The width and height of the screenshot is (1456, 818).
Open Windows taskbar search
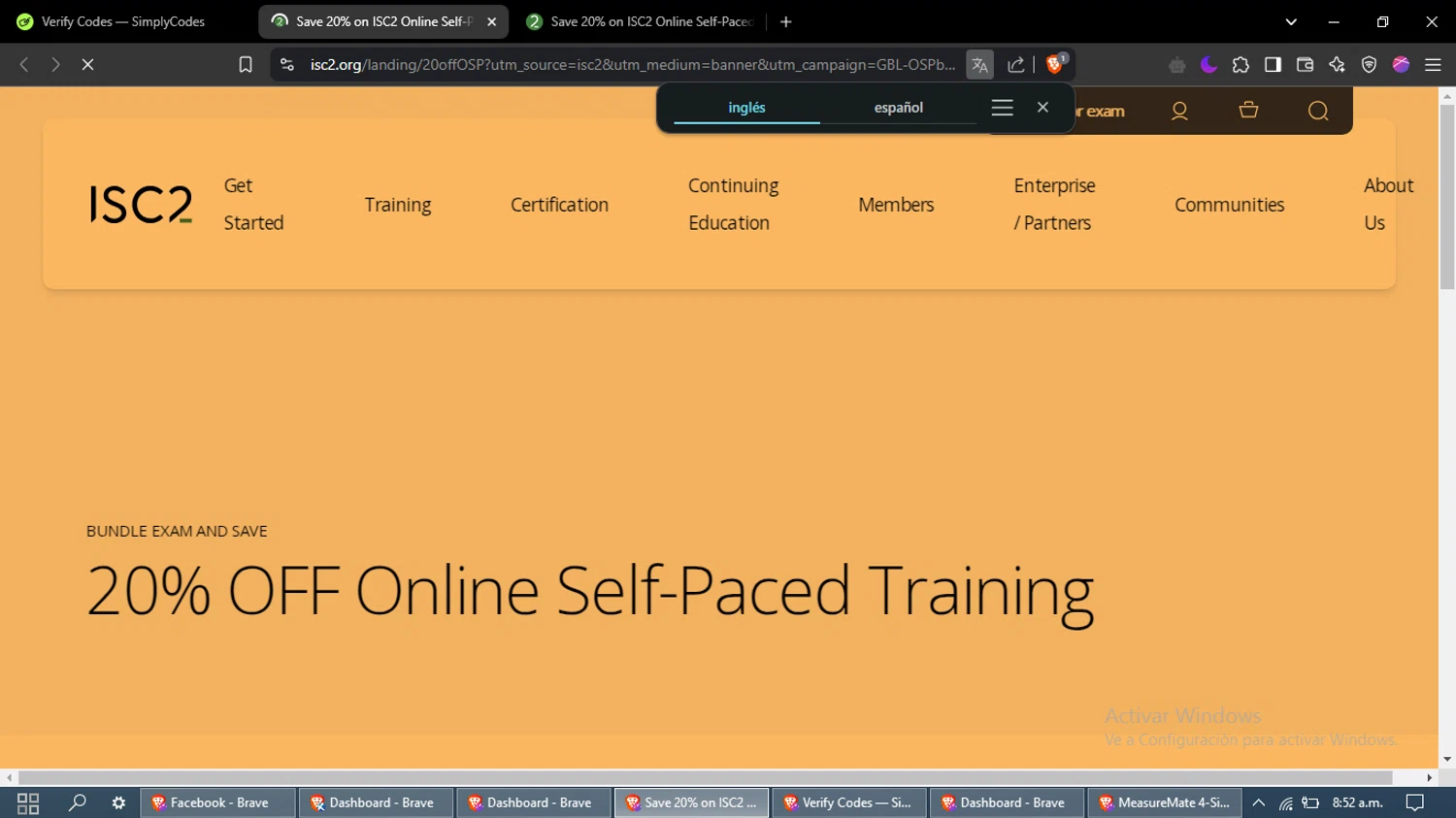[77, 802]
